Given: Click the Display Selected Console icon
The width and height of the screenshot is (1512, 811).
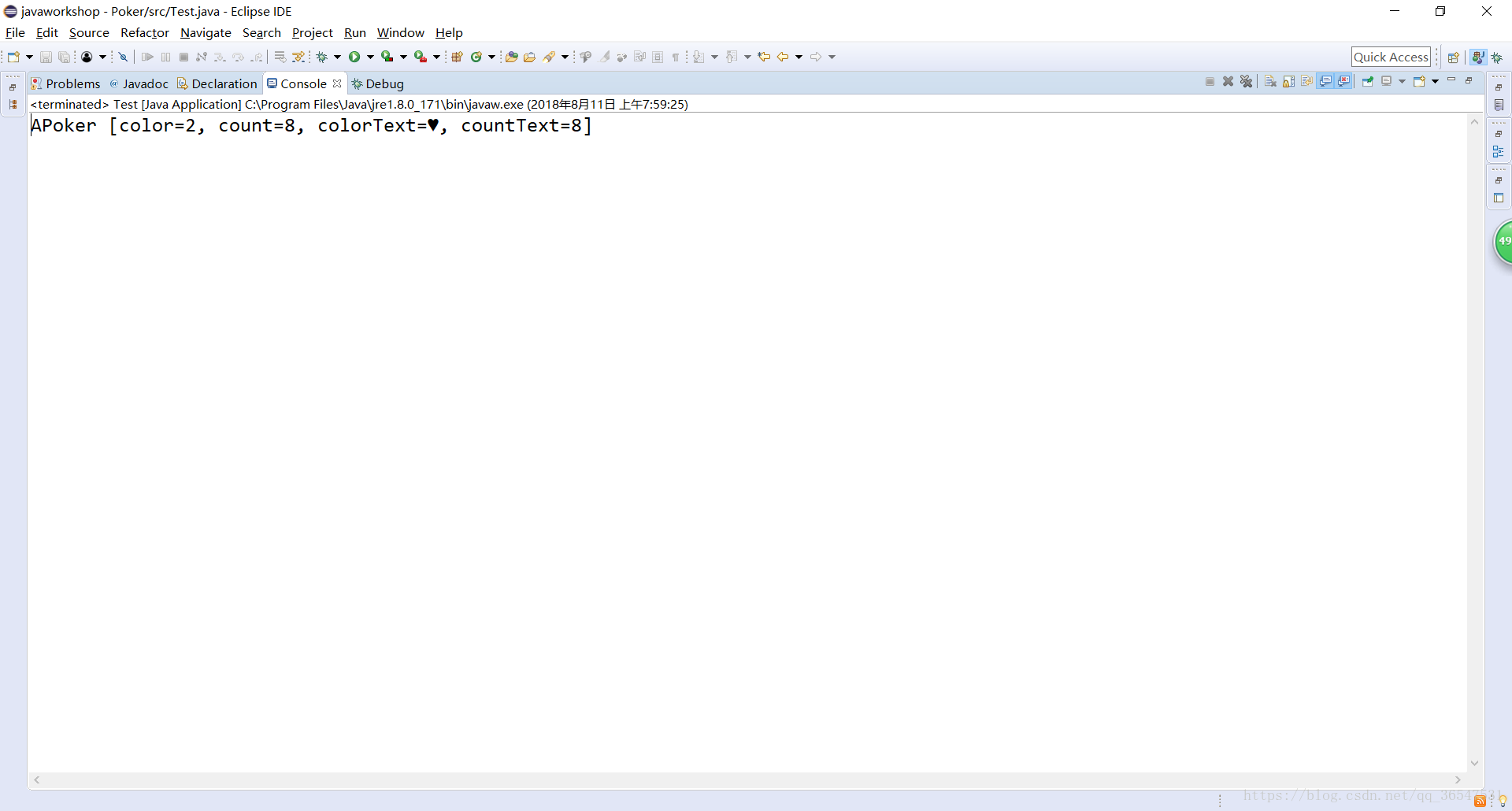Looking at the screenshot, I should (1387, 80).
